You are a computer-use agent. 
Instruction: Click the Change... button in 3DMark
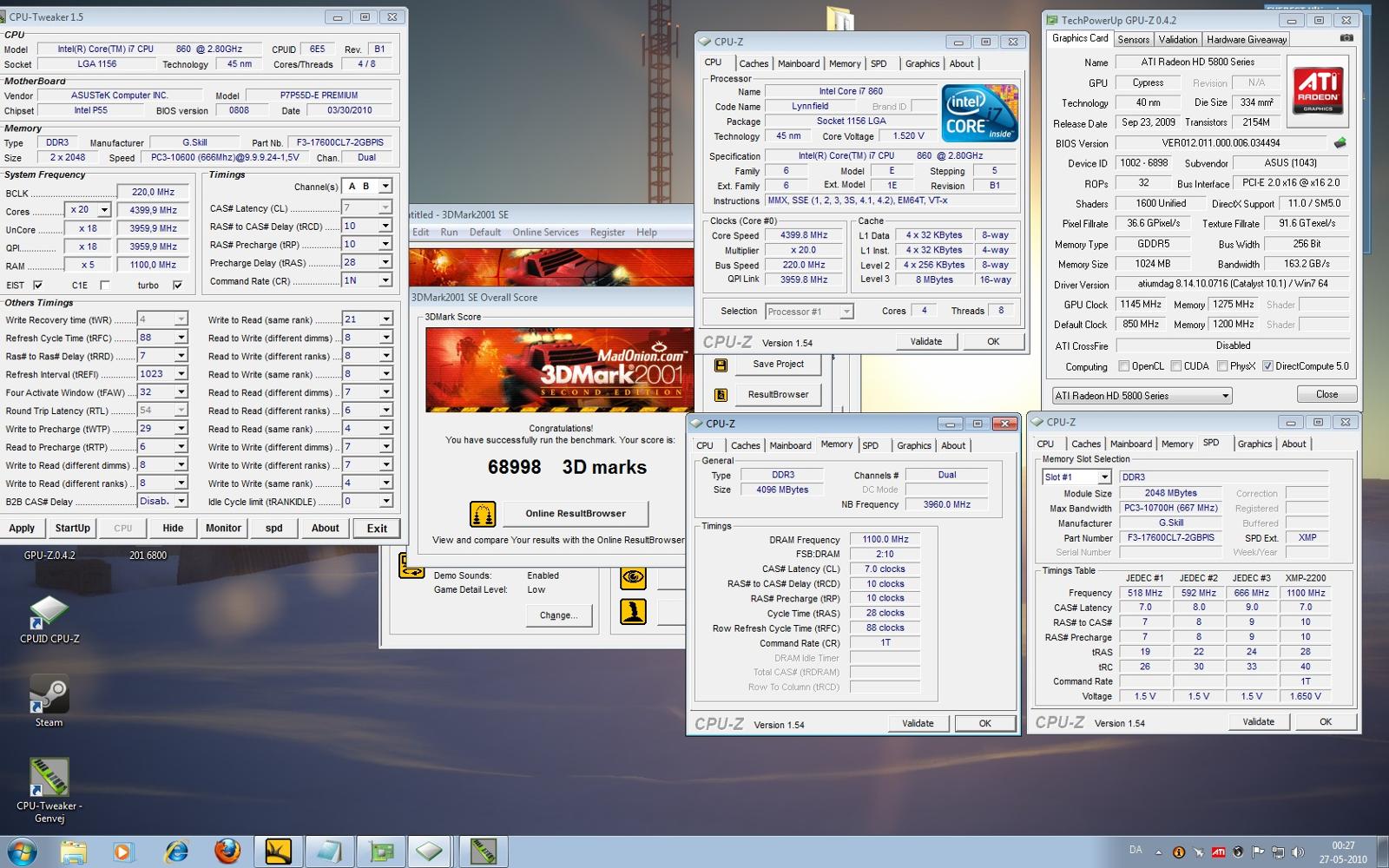coord(558,615)
